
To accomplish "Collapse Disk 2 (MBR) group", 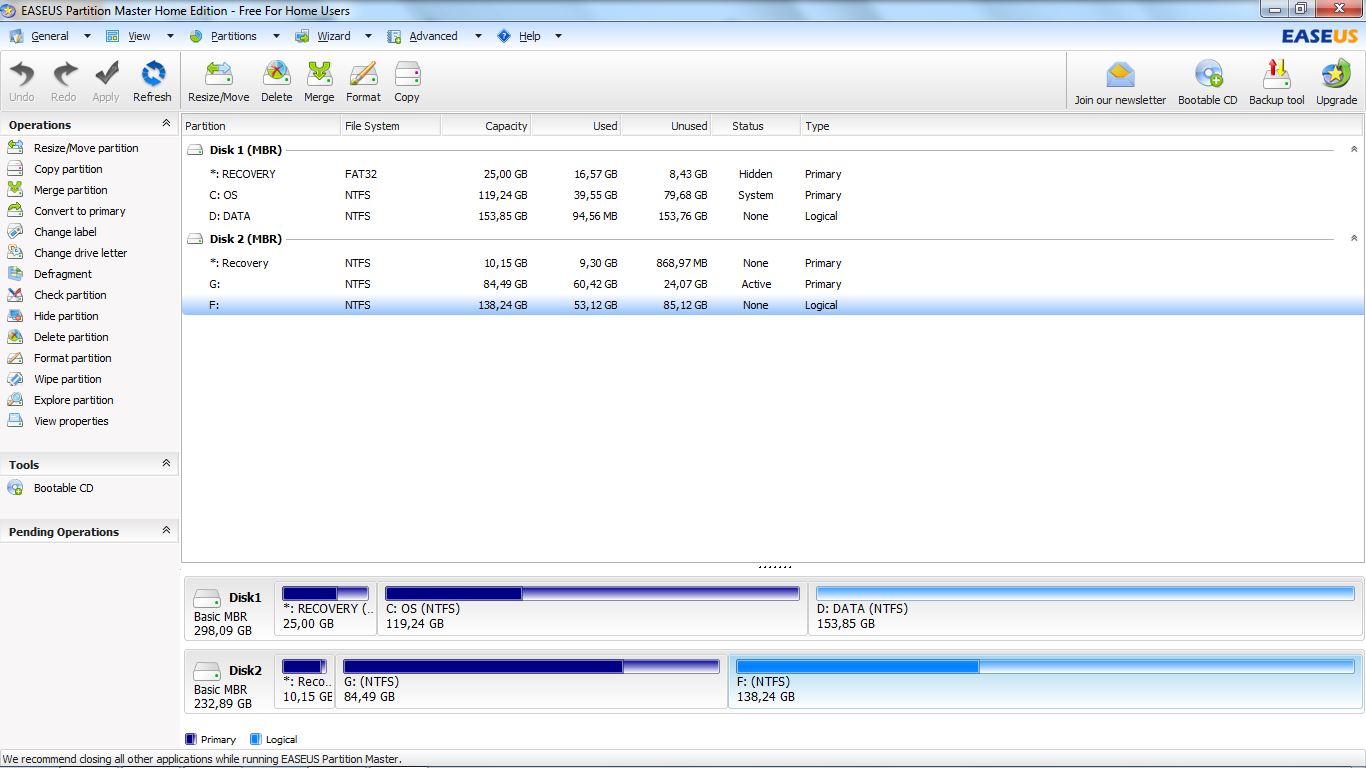I will (1354, 239).
